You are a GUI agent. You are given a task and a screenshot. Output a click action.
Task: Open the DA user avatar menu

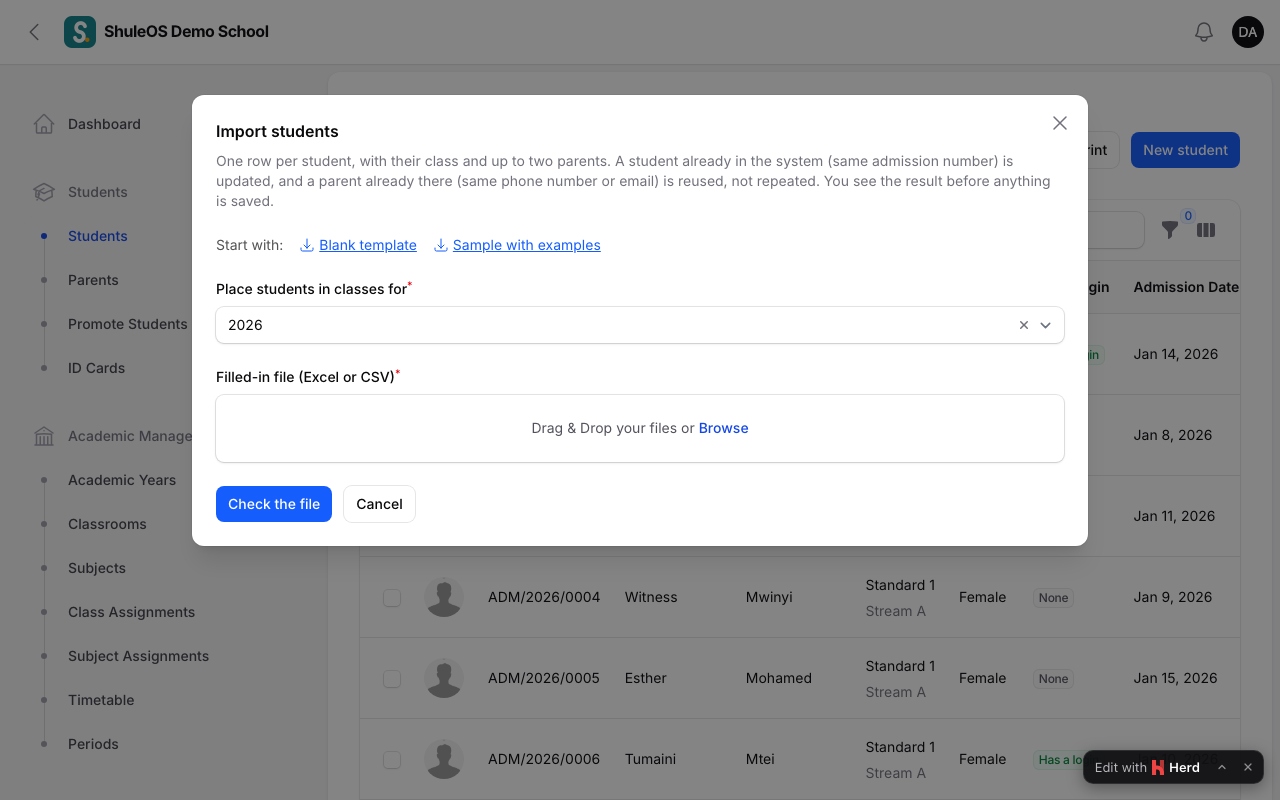pyautogui.click(x=1248, y=32)
